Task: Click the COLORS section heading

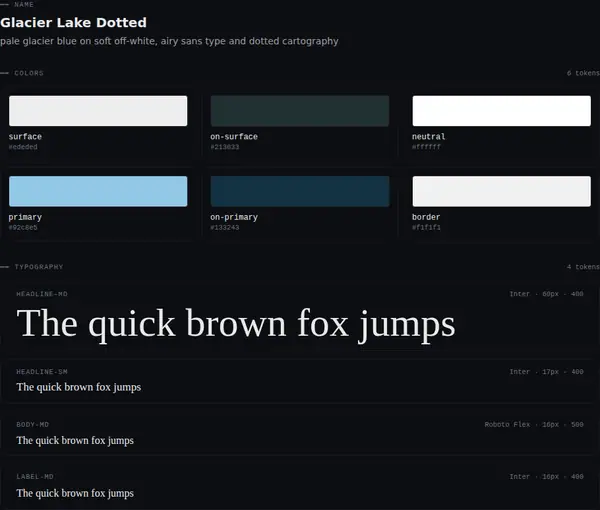Action: (x=29, y=73)
